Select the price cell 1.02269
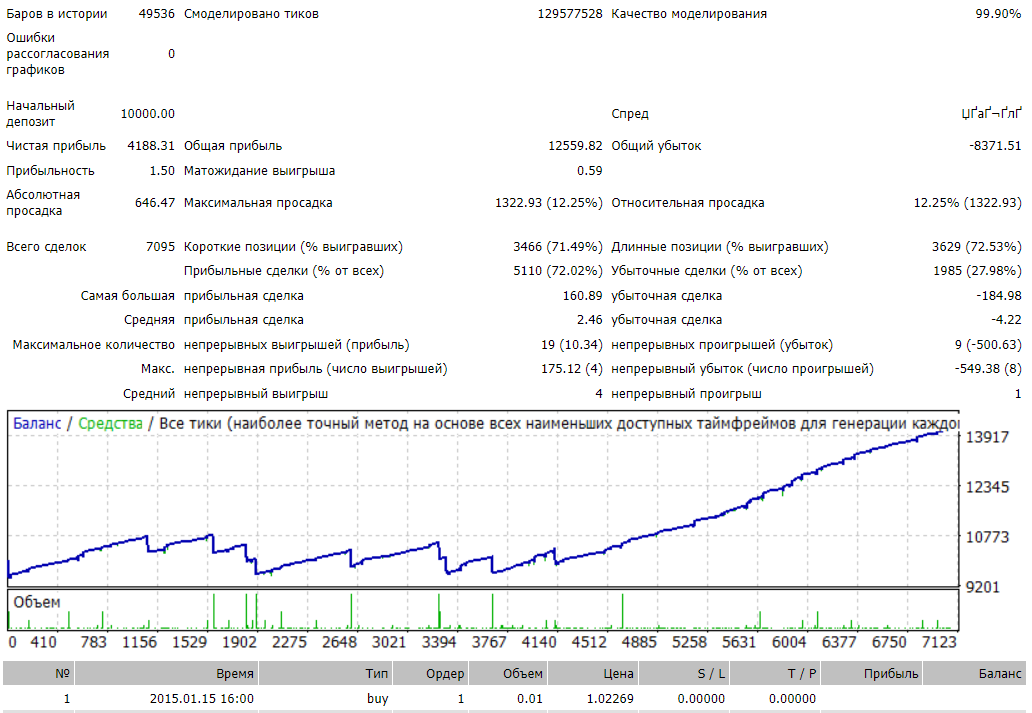The height and width of the screenshot is (713, 1032). click(x=610, y=699)
